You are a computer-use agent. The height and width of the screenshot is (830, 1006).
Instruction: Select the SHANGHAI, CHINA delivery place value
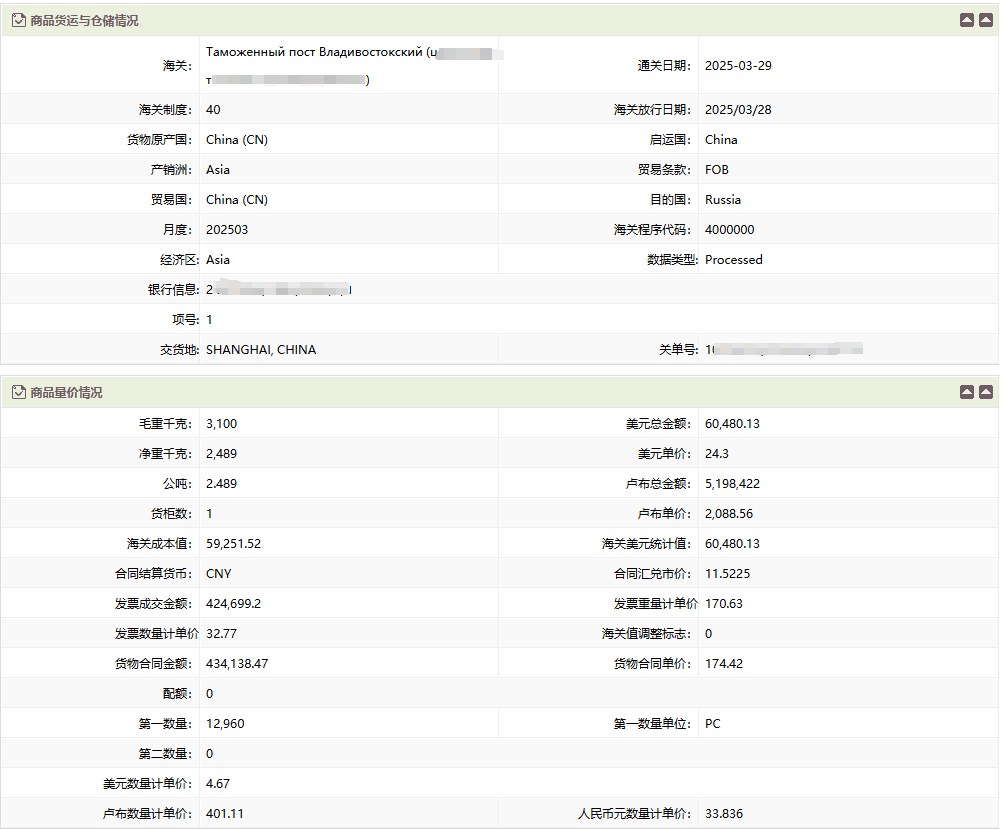click(261, 350)
